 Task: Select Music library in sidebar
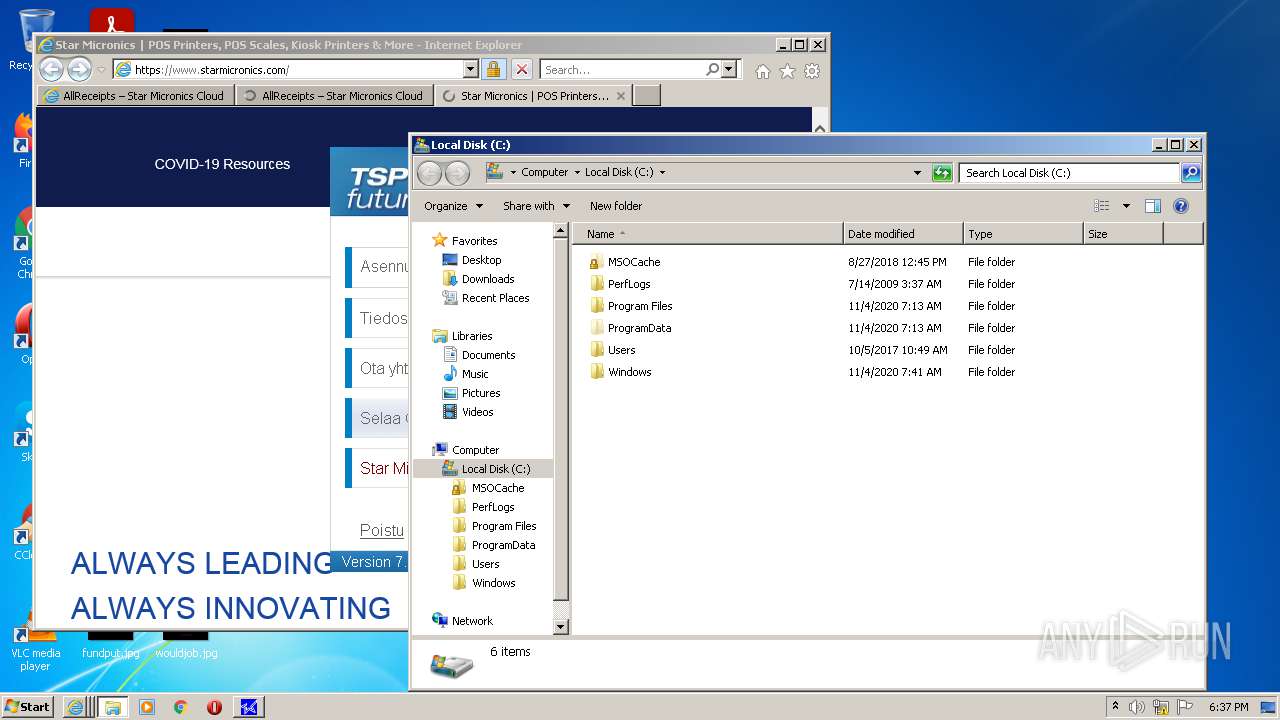[475, 374]
